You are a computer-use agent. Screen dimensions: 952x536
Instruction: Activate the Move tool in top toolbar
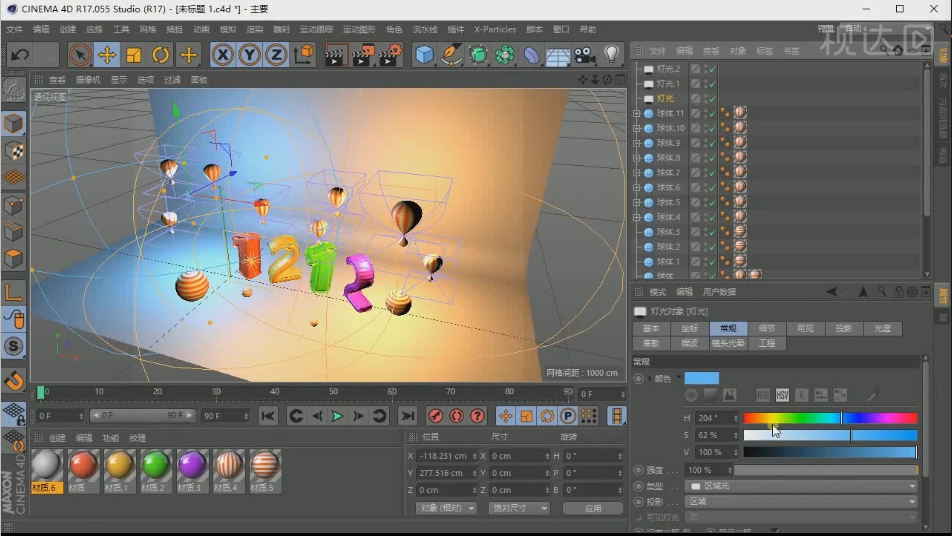click(x=107, y=55)
